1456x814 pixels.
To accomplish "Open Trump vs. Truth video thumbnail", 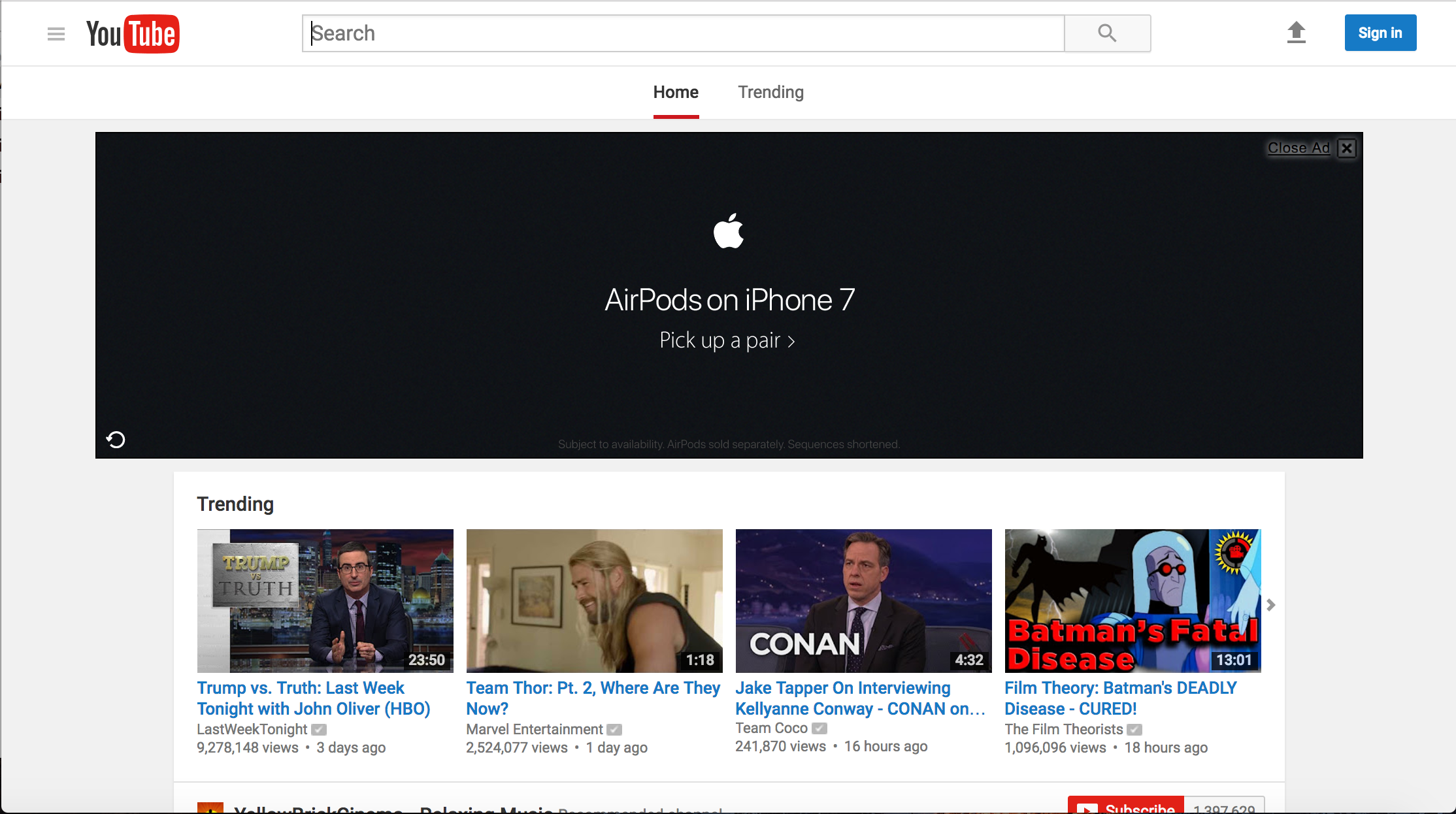I will pos(325,601).
